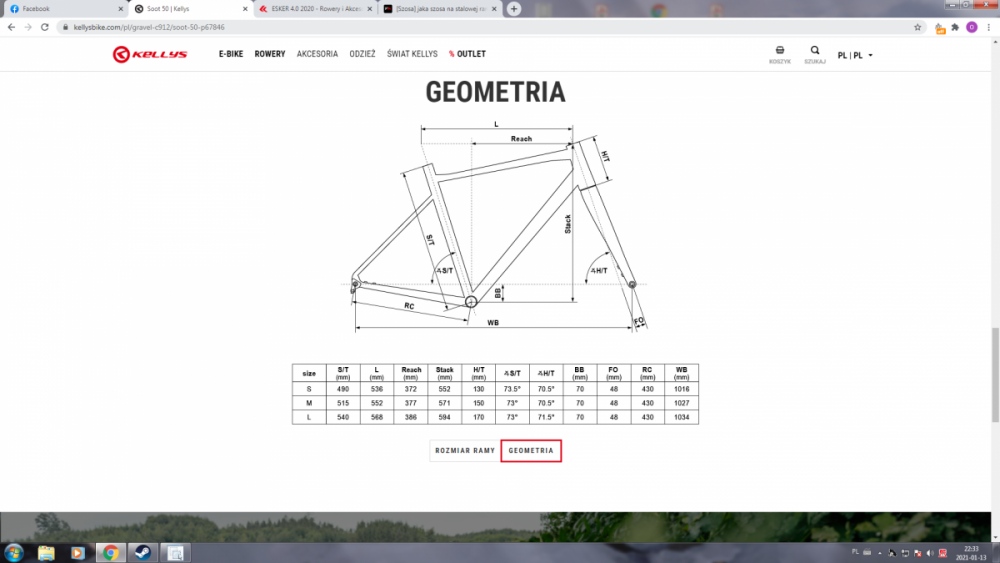Viewport: 1000px width, 563px height.
Task: Open the ODZIEŻ menu
Action: coord(362,54)
